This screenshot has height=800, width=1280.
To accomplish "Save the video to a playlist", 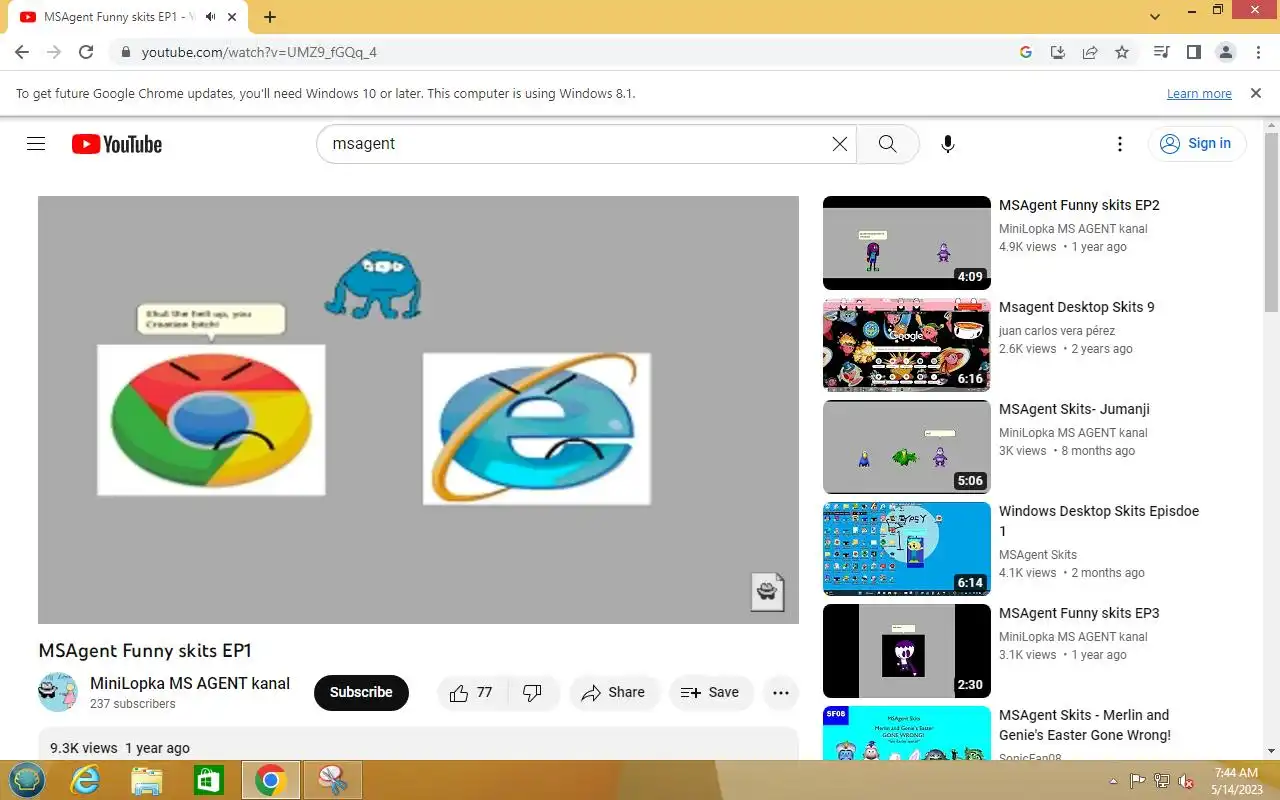I will 710,692.
